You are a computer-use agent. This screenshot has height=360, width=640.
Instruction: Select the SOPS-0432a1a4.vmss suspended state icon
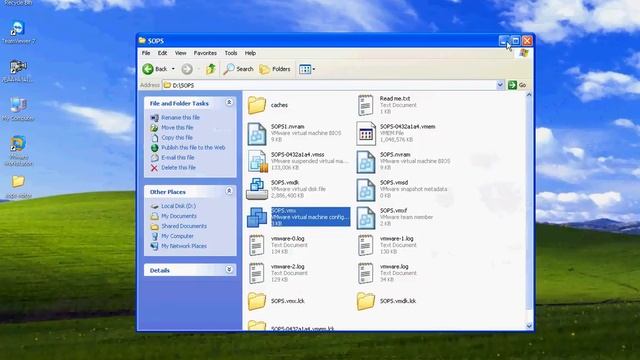click(x=258, y=161)
